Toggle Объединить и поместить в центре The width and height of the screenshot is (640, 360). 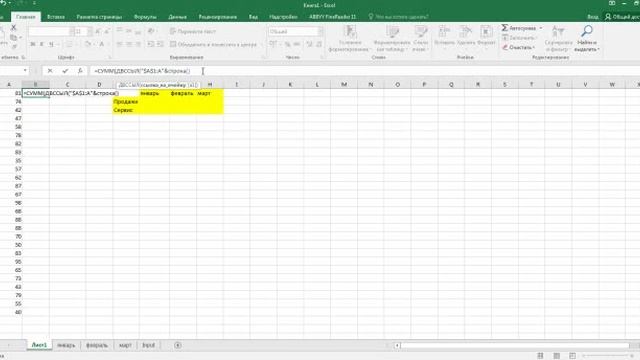(213, 44)
